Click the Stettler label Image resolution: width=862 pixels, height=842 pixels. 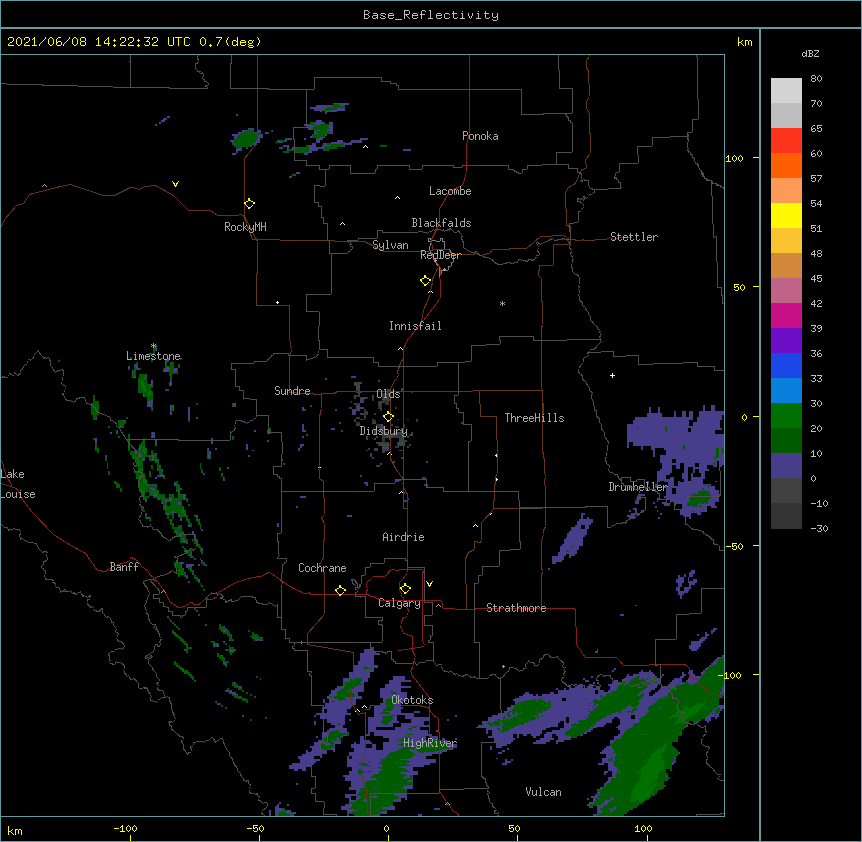[x=634, y=237]
